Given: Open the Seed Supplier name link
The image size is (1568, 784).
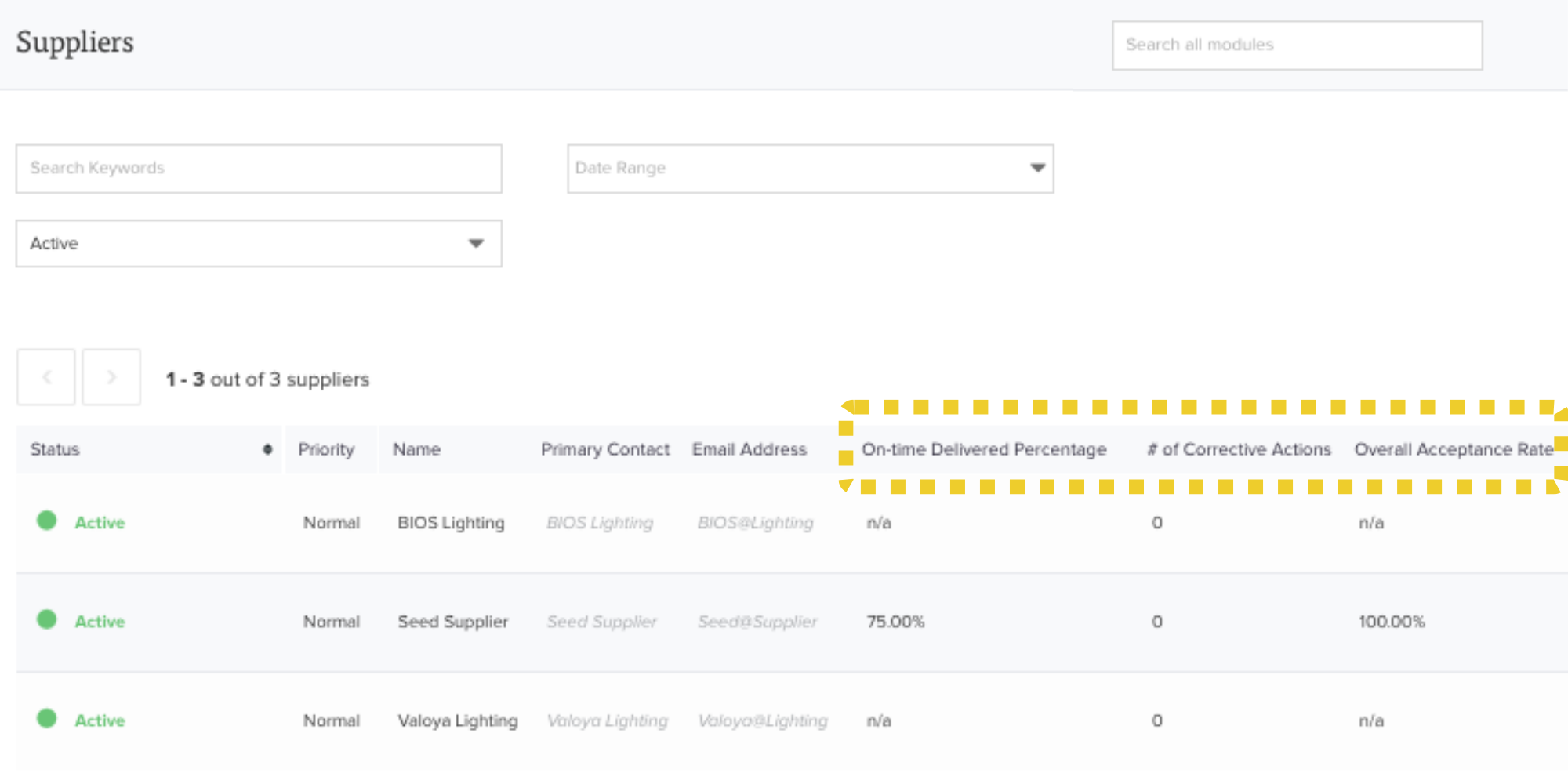Looking at the screenshot, I should click(x=452, y=622).
